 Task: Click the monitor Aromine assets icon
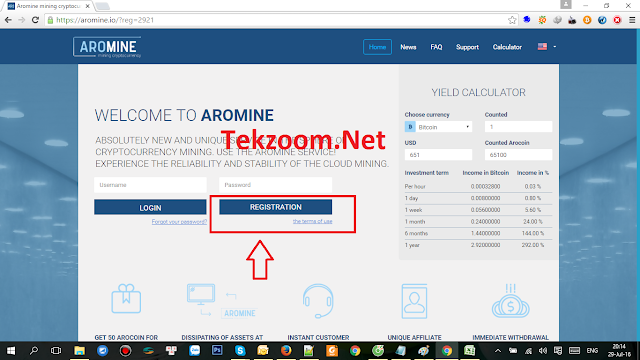pyautogui.click(x=222, y=301)
